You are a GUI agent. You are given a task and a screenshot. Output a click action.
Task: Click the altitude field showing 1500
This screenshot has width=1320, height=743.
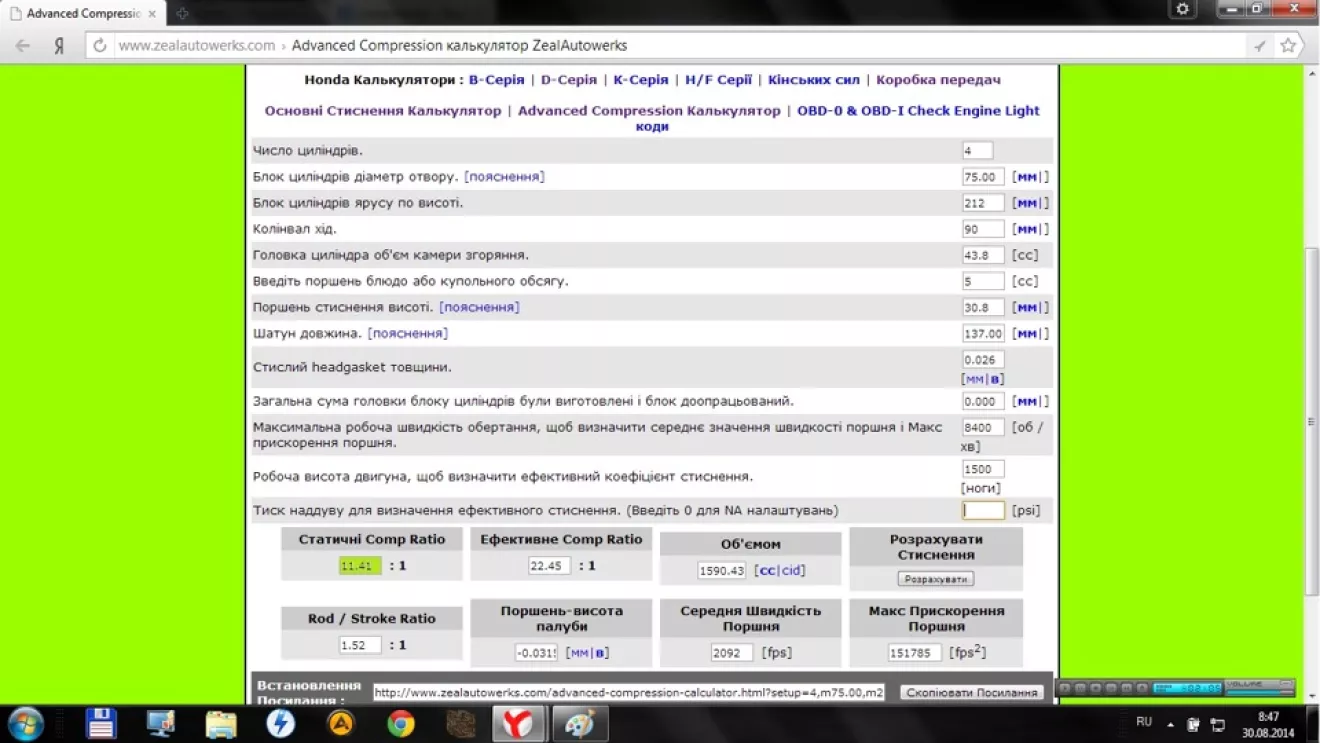pos(983,469)
